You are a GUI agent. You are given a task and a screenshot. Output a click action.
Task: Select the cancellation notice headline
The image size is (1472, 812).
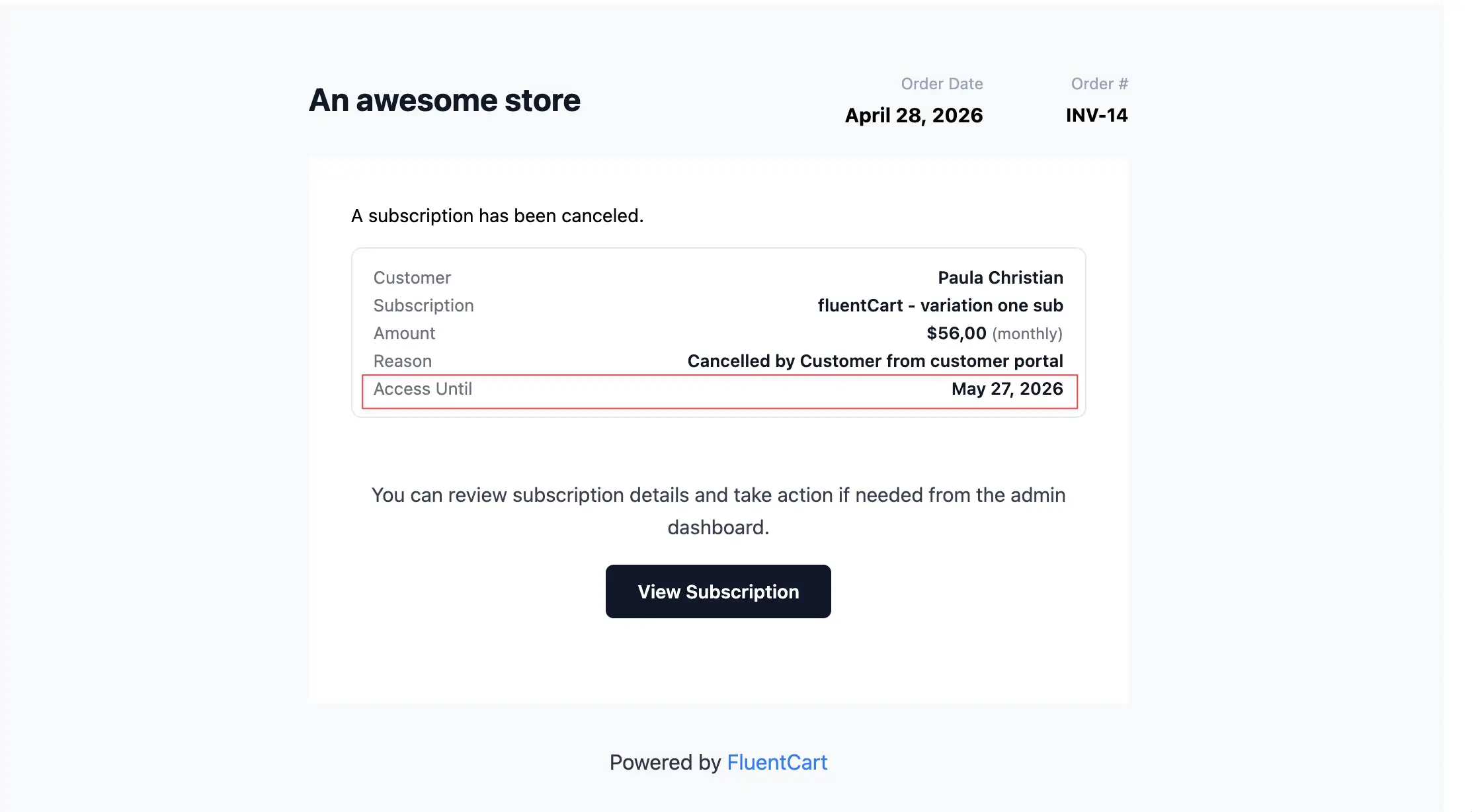click(x=497, y=215)
